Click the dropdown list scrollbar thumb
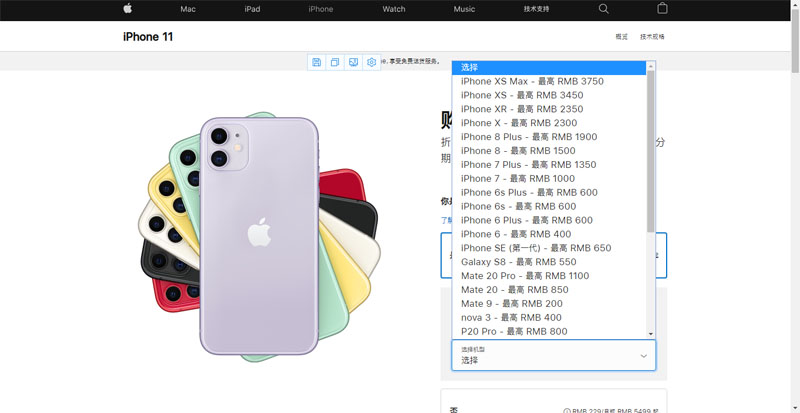This screenshot has height=413, width=800. coord(651,151)
